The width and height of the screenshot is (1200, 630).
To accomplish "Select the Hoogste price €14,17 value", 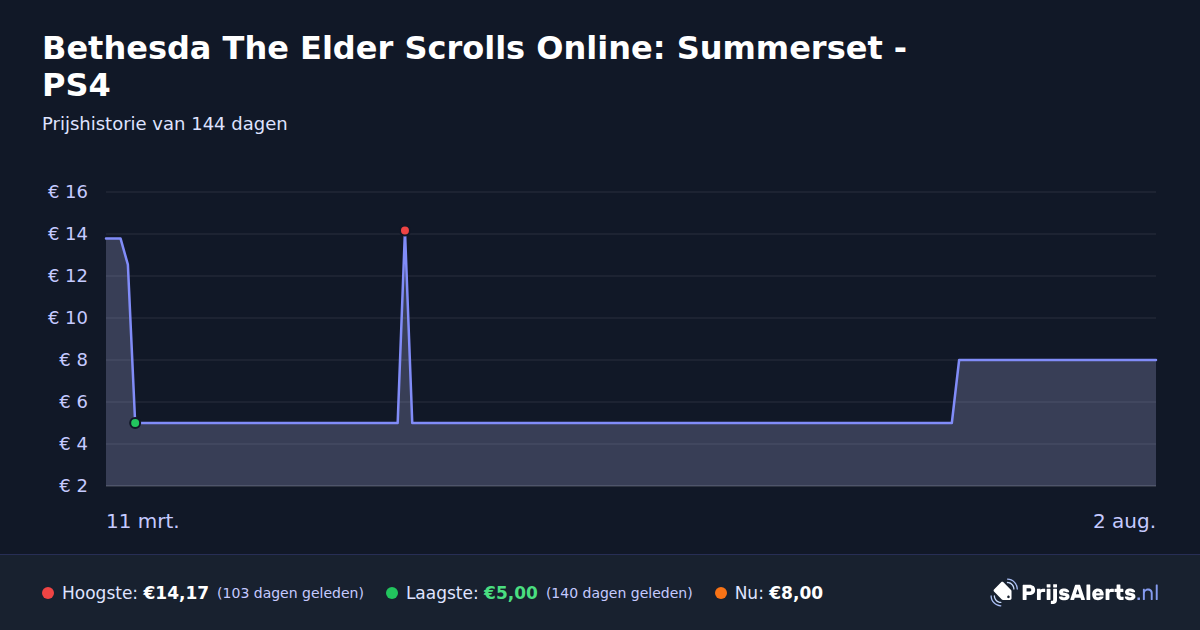I will pyautogui.click(x=176, y=593).
